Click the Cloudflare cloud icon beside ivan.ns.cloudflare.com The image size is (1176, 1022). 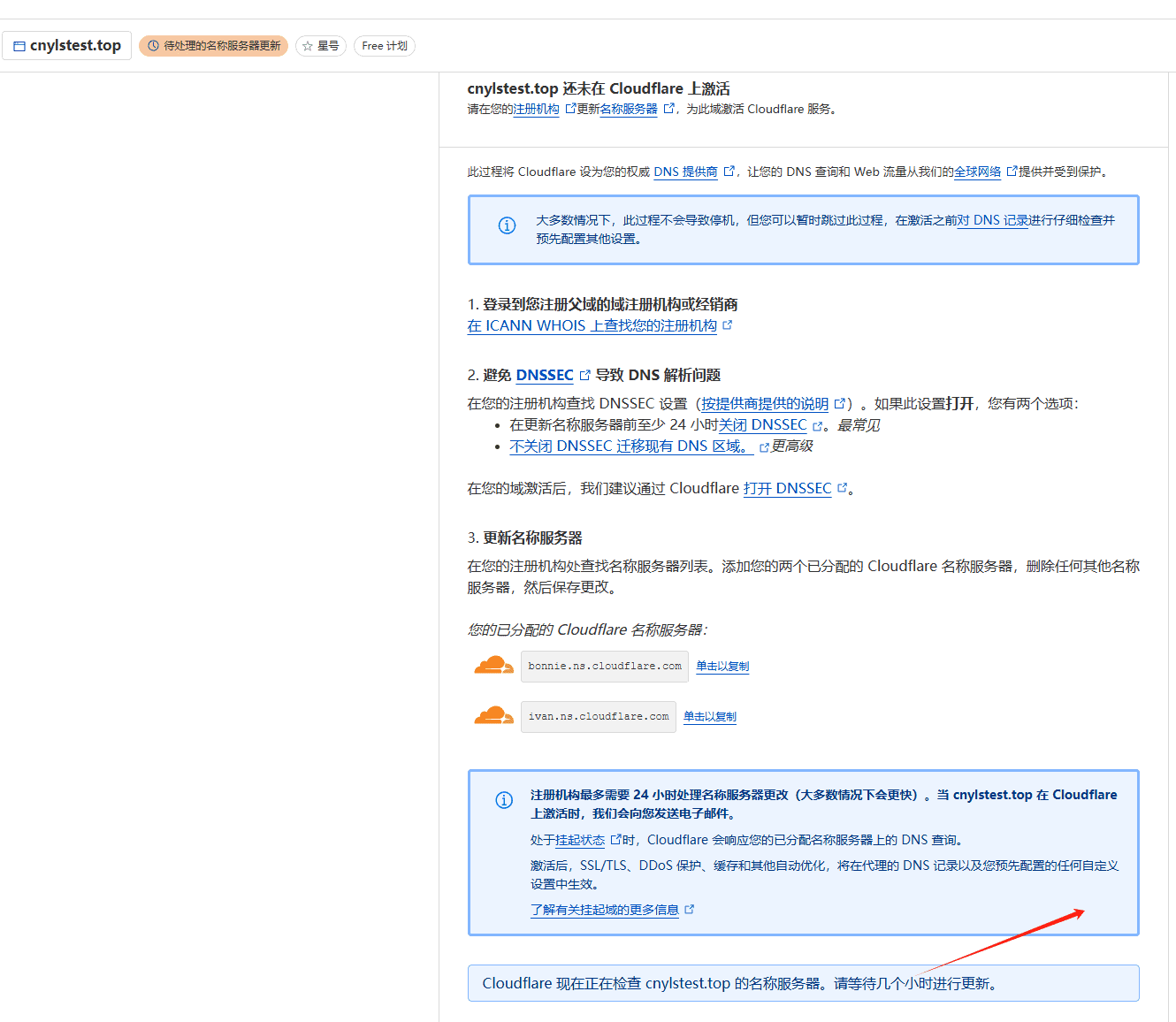pos(493,716)
